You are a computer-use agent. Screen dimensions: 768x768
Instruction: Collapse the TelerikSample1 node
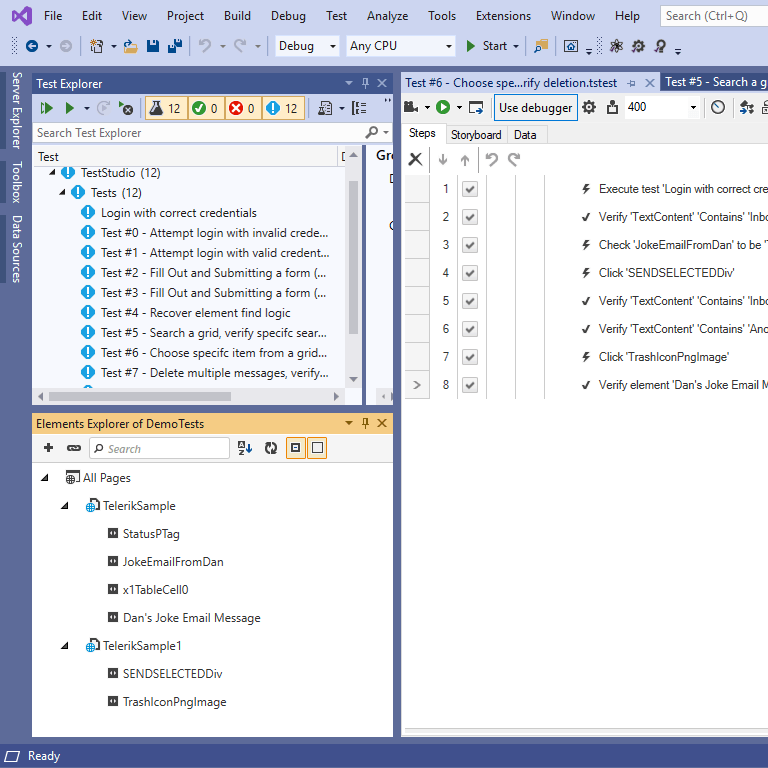click(65, 646)
